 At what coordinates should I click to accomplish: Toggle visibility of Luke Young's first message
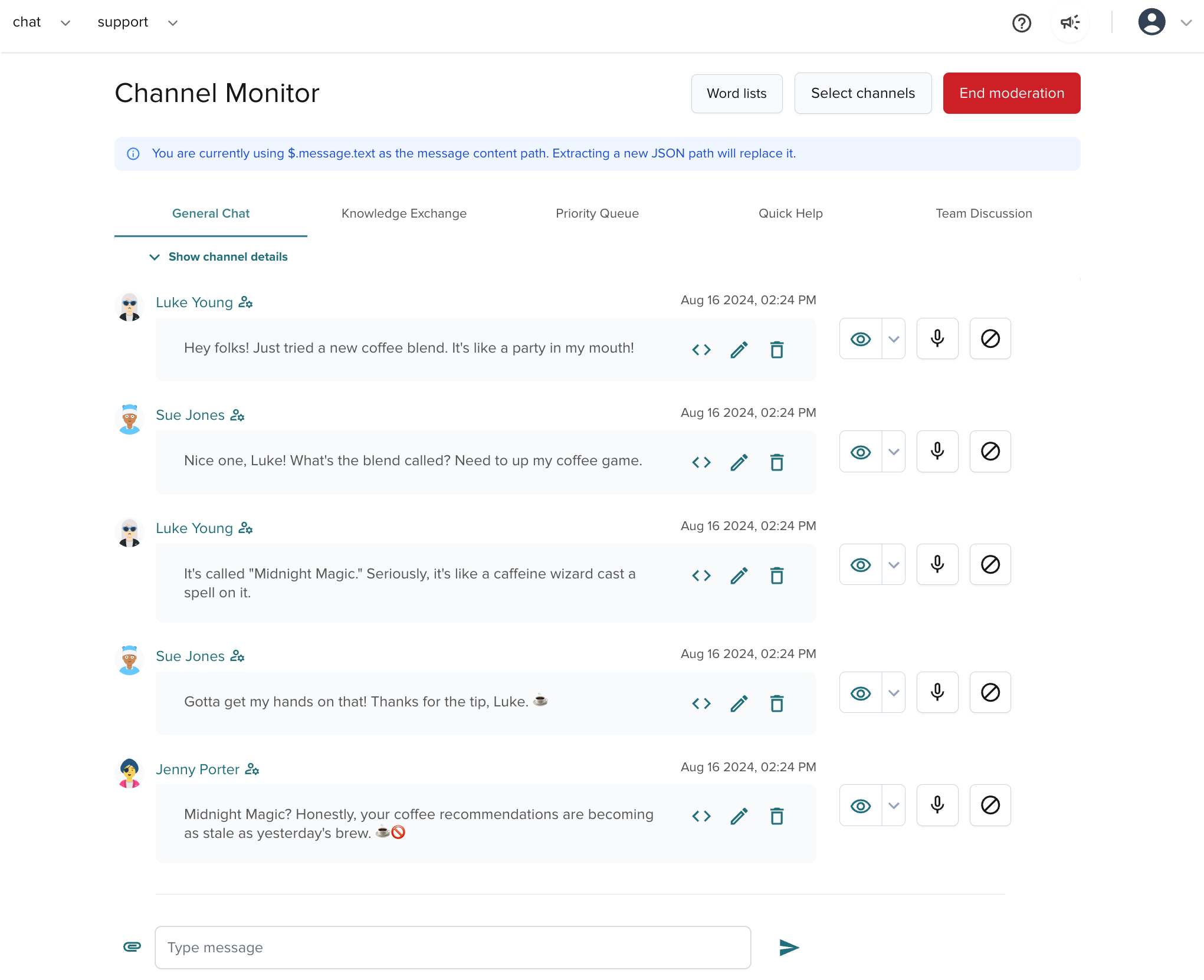coord(859,338)
